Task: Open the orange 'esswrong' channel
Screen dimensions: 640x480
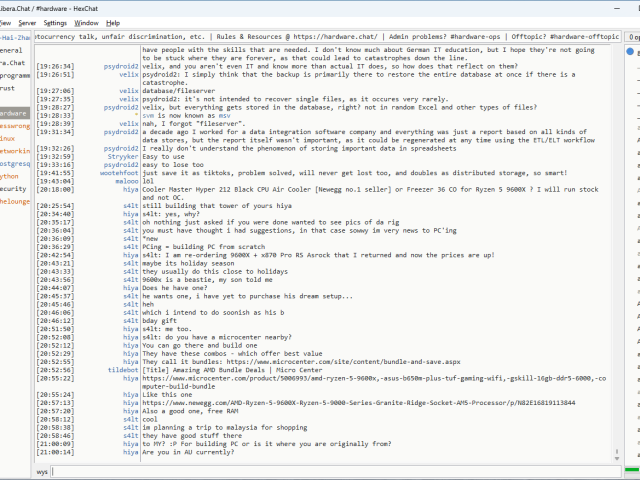Action: click(15, 126)
